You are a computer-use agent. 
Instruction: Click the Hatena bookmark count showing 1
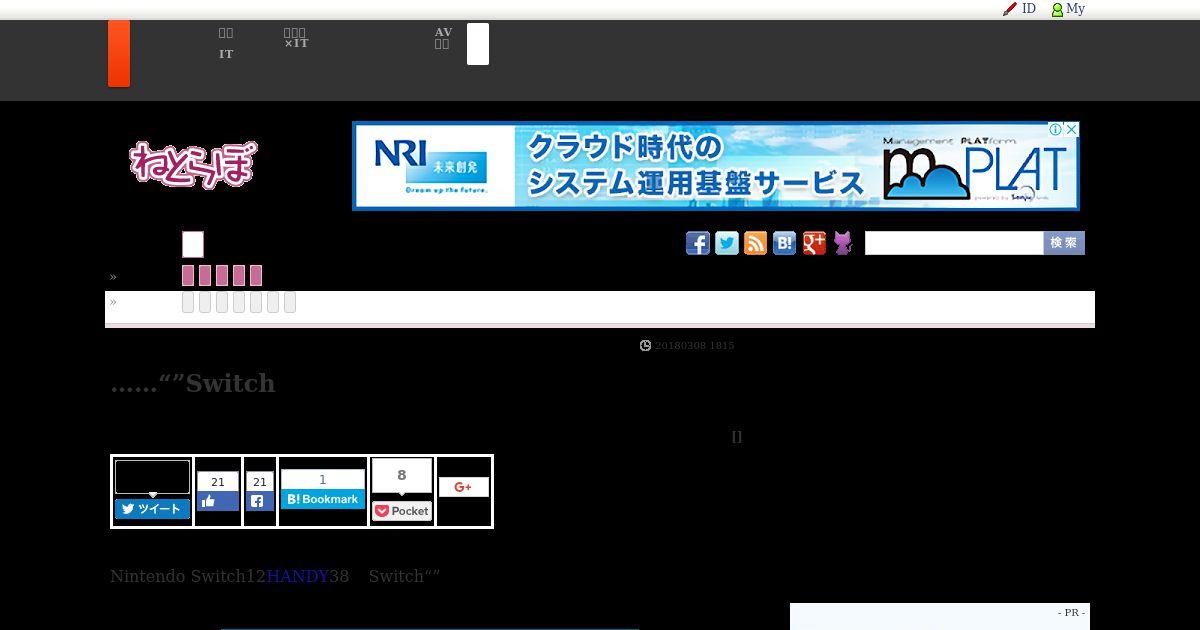click(322, 479)
